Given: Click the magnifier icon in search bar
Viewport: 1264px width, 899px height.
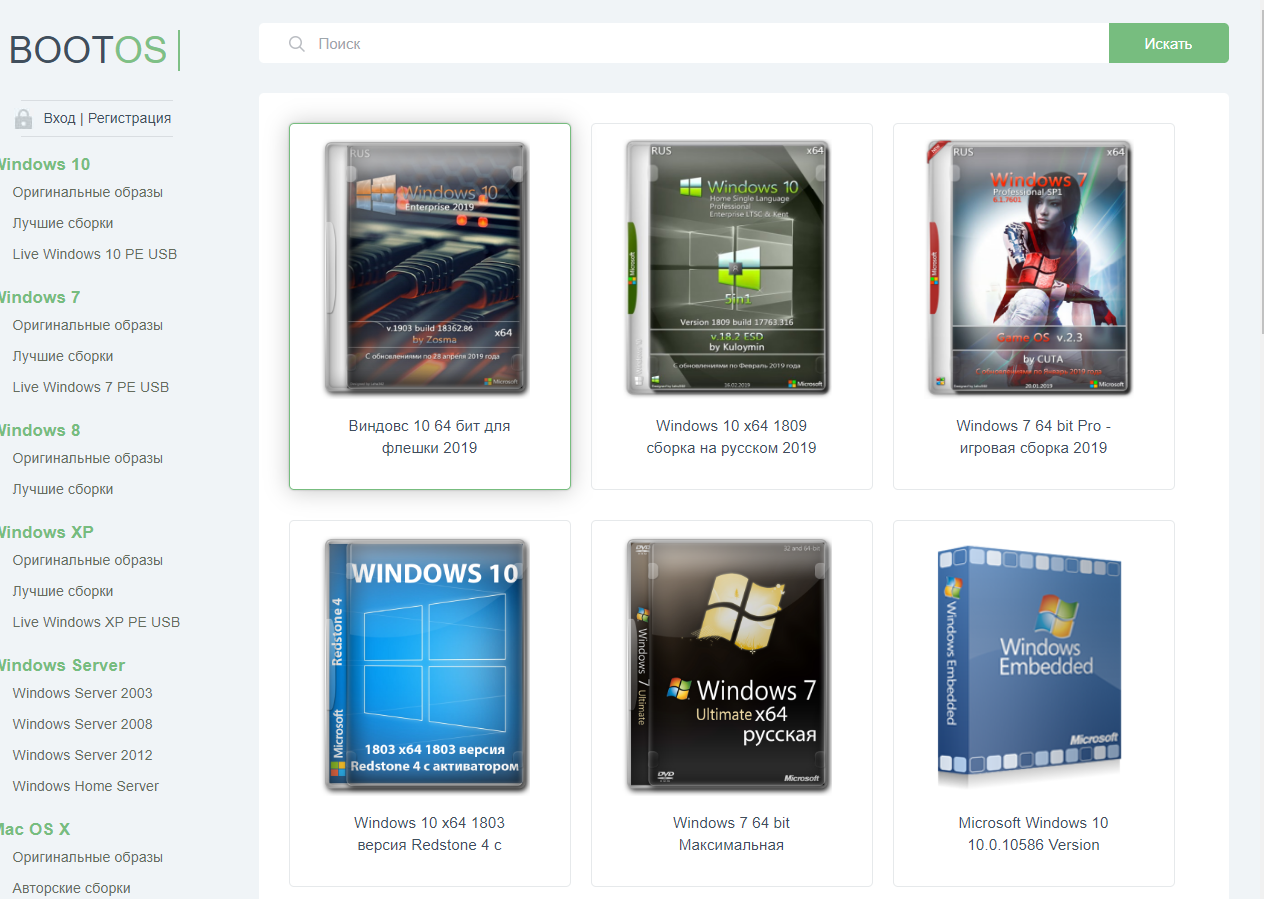Looking at the screenshot, I should 296,44.
